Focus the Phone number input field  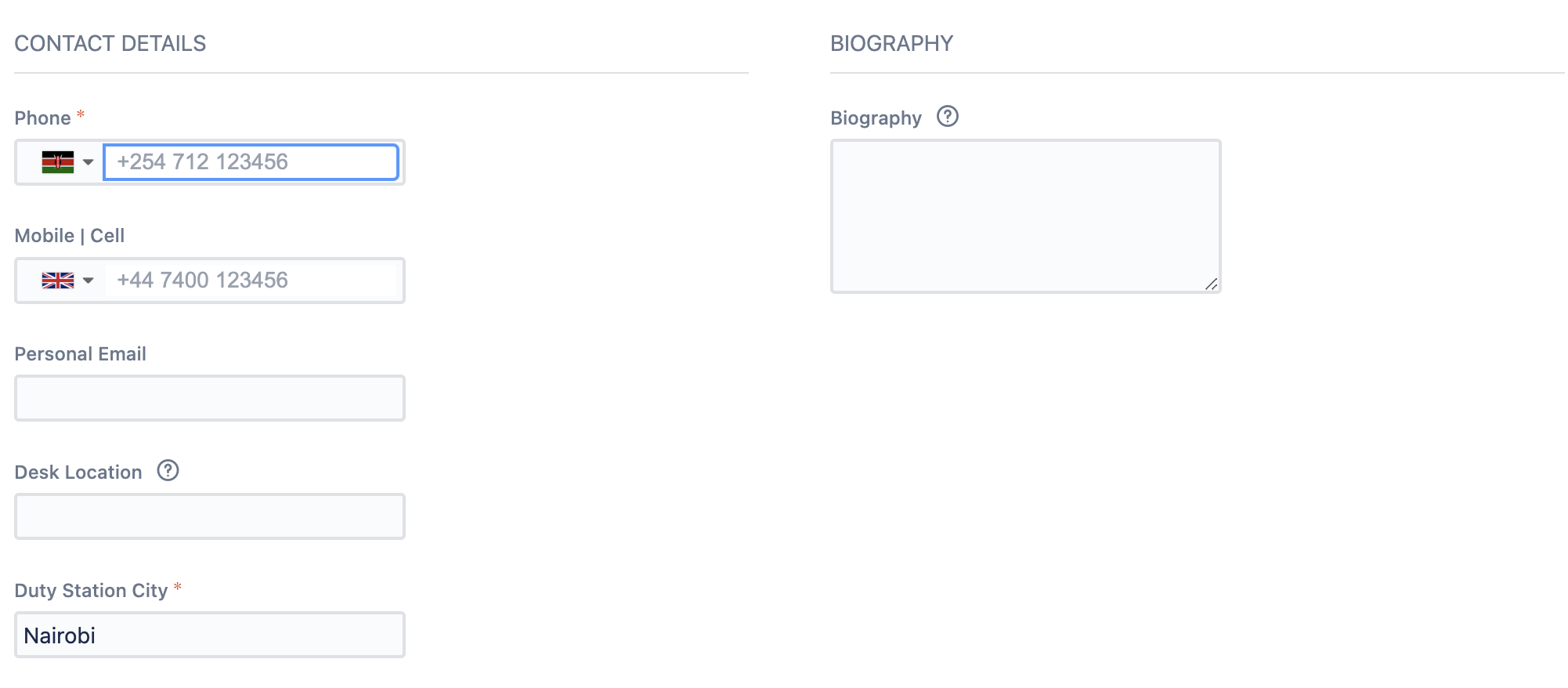[x=251, y=162]
